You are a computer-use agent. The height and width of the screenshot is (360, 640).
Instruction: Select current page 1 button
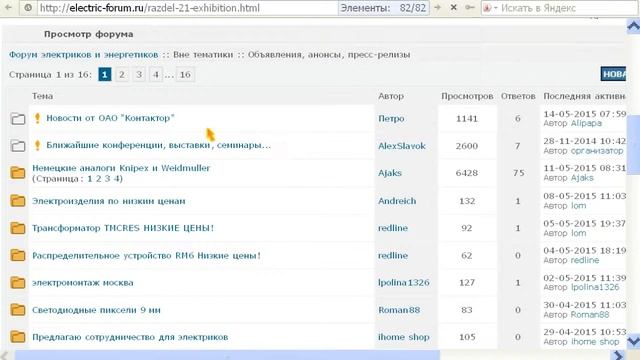pos(104,75)
